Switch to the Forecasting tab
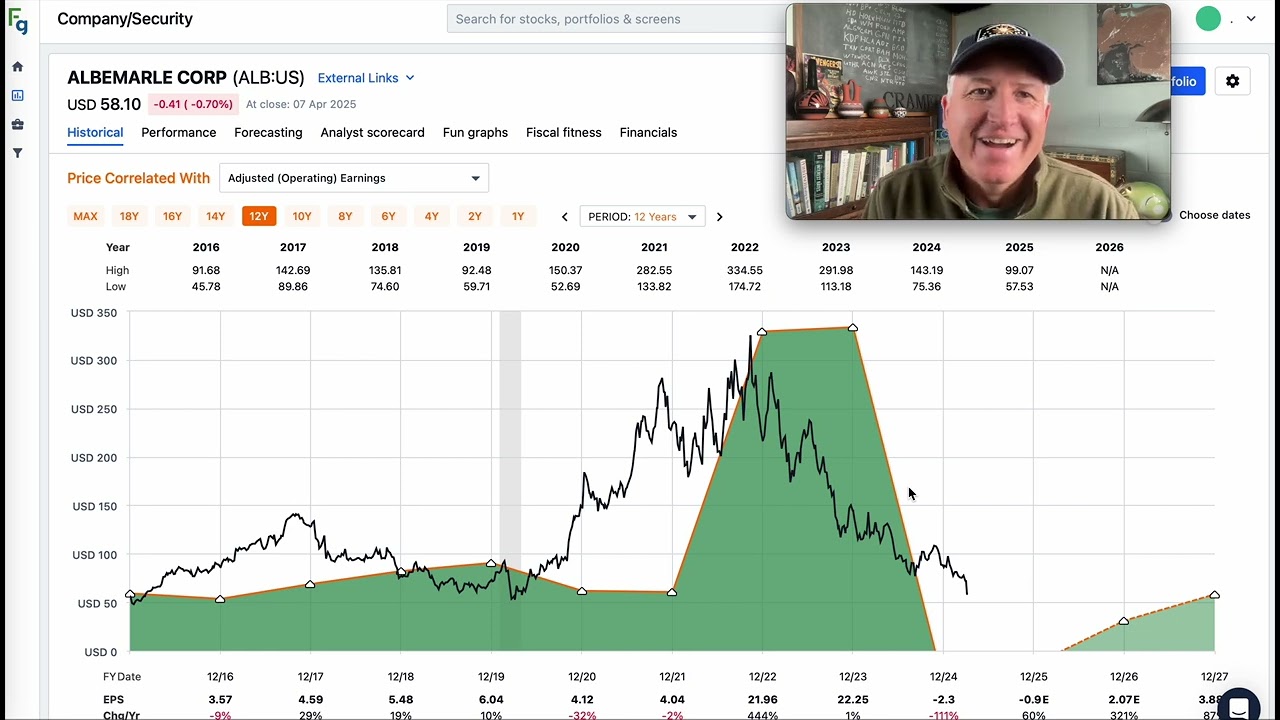 point(268,132)
